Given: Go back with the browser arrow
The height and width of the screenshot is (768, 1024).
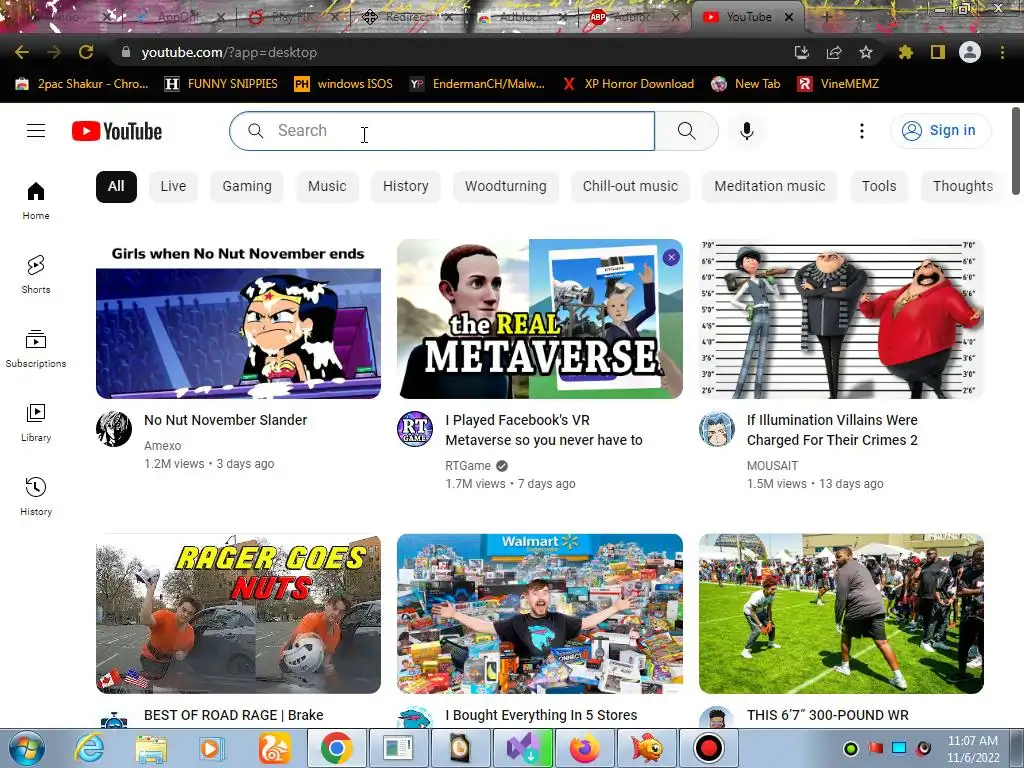Looking at the screenshot, I should pyautogui.click(x=22, y=52).
